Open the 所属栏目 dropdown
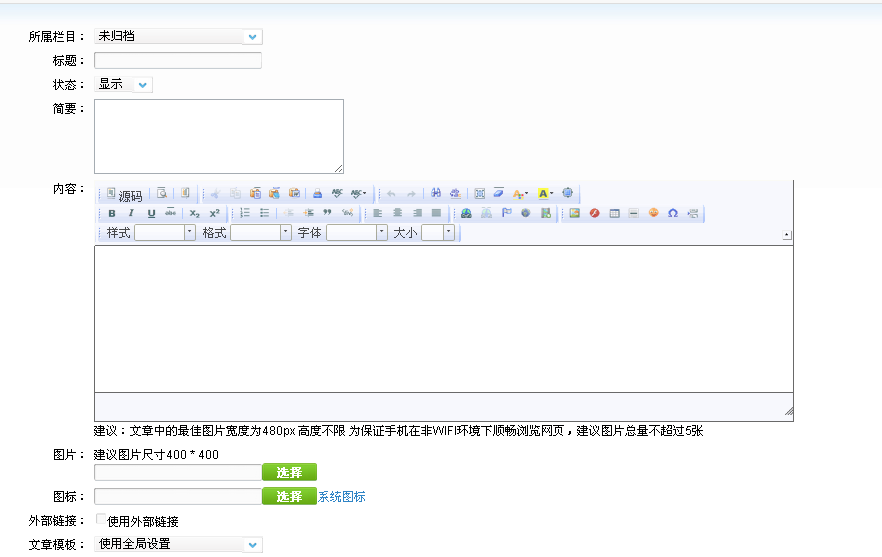Screen dimensions: 882x557 click(252, 37)
